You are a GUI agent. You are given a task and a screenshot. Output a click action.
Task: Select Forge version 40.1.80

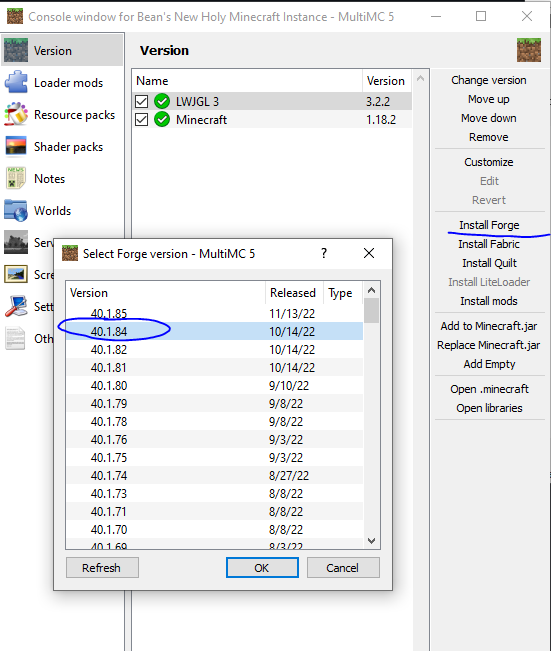pos(215,385)
